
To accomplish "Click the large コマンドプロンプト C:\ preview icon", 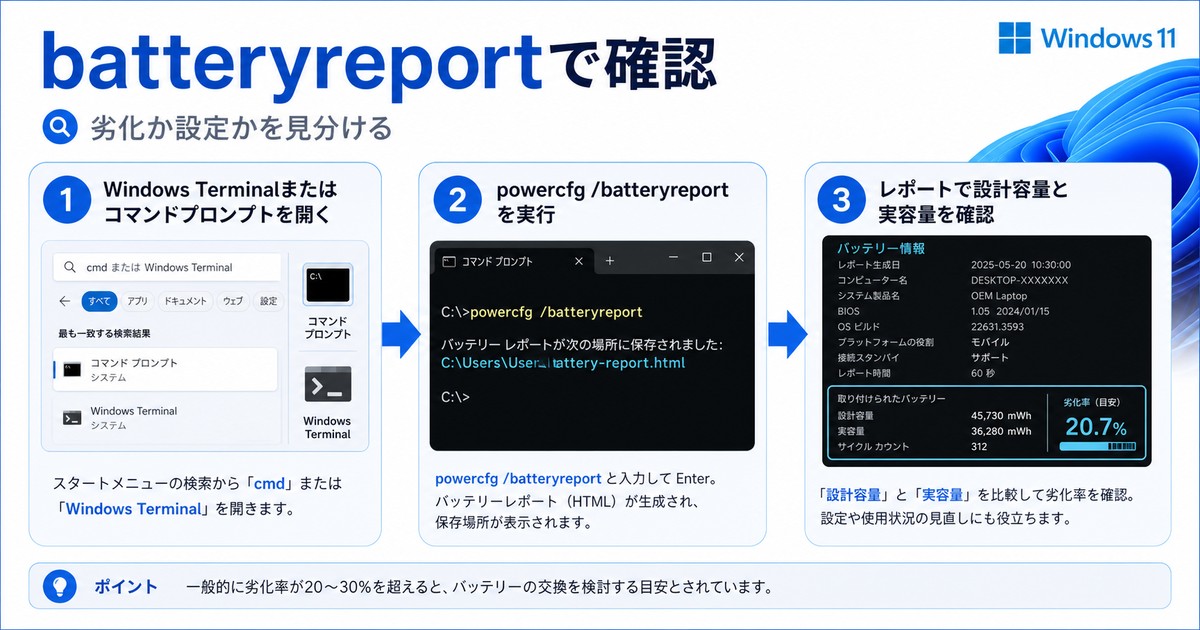I will pos(328,286).
